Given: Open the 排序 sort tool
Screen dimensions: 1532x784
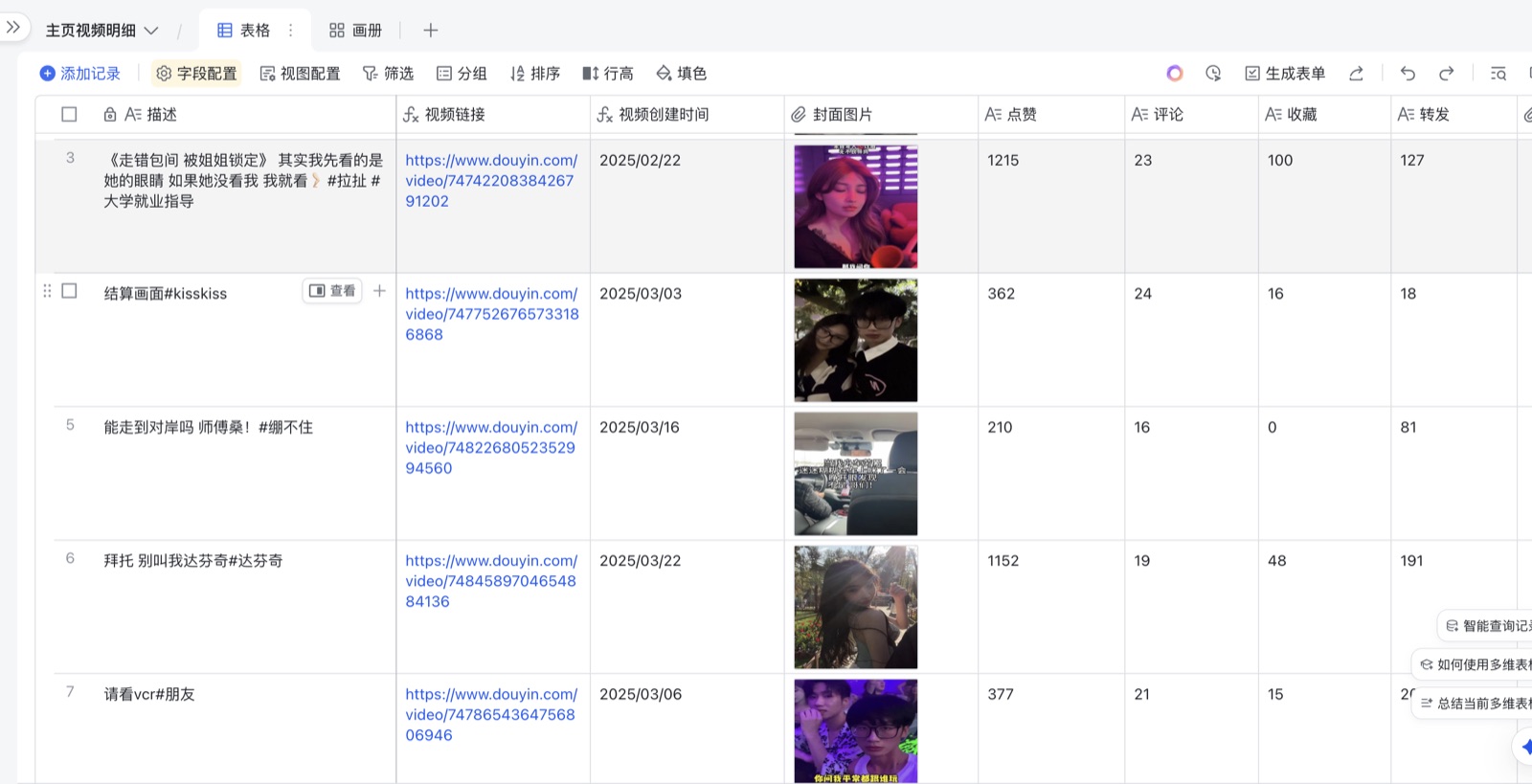Looking at the screenshot, I should tap(535, 74).
